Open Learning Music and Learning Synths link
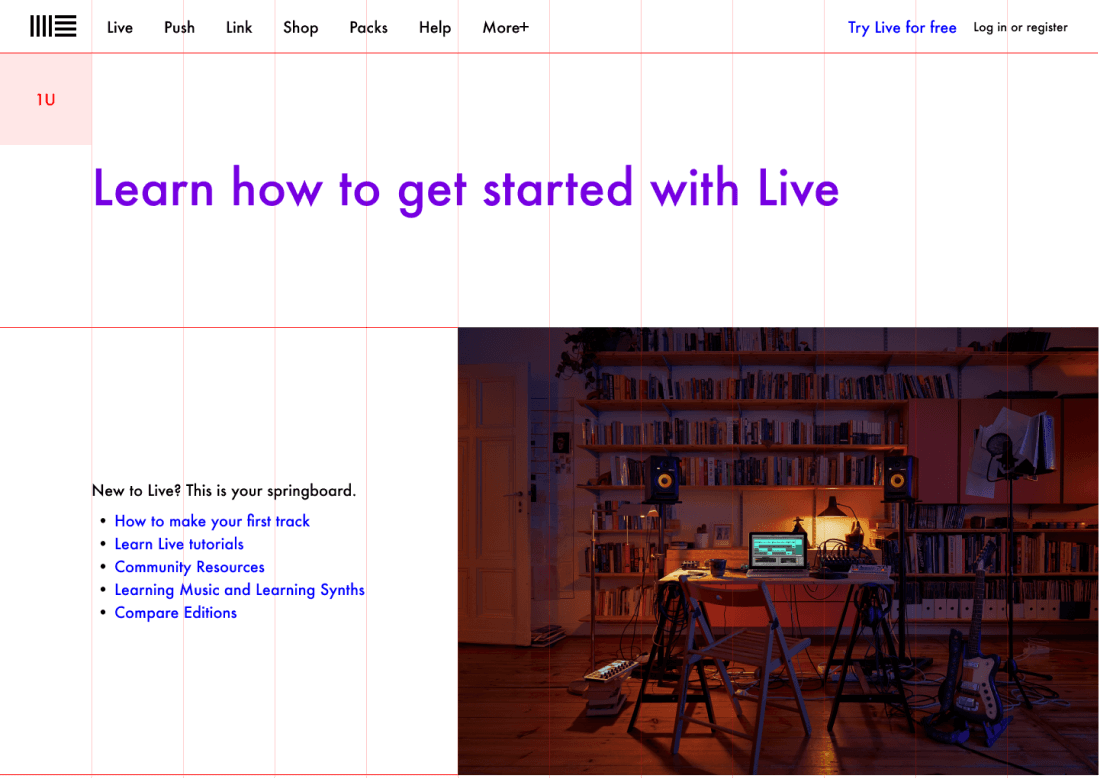Image resolution: width=1099 pixels, height=778 pixels. tap(239, 589)
